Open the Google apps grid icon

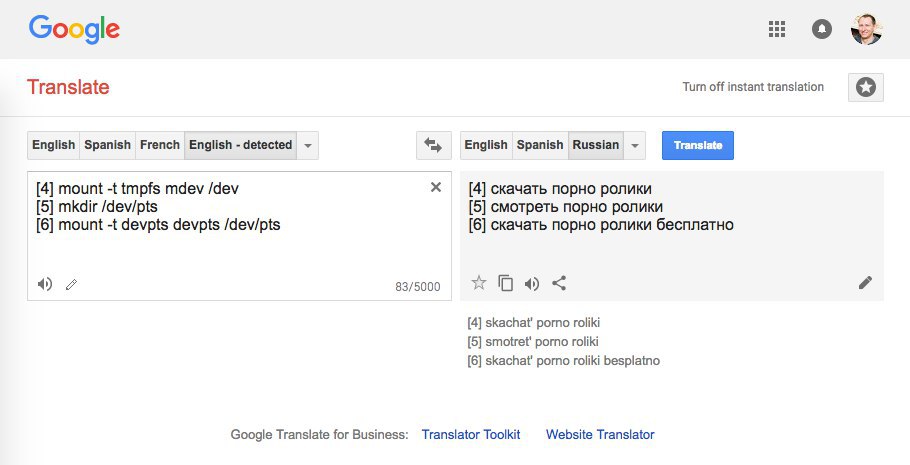tap(777, 29)
